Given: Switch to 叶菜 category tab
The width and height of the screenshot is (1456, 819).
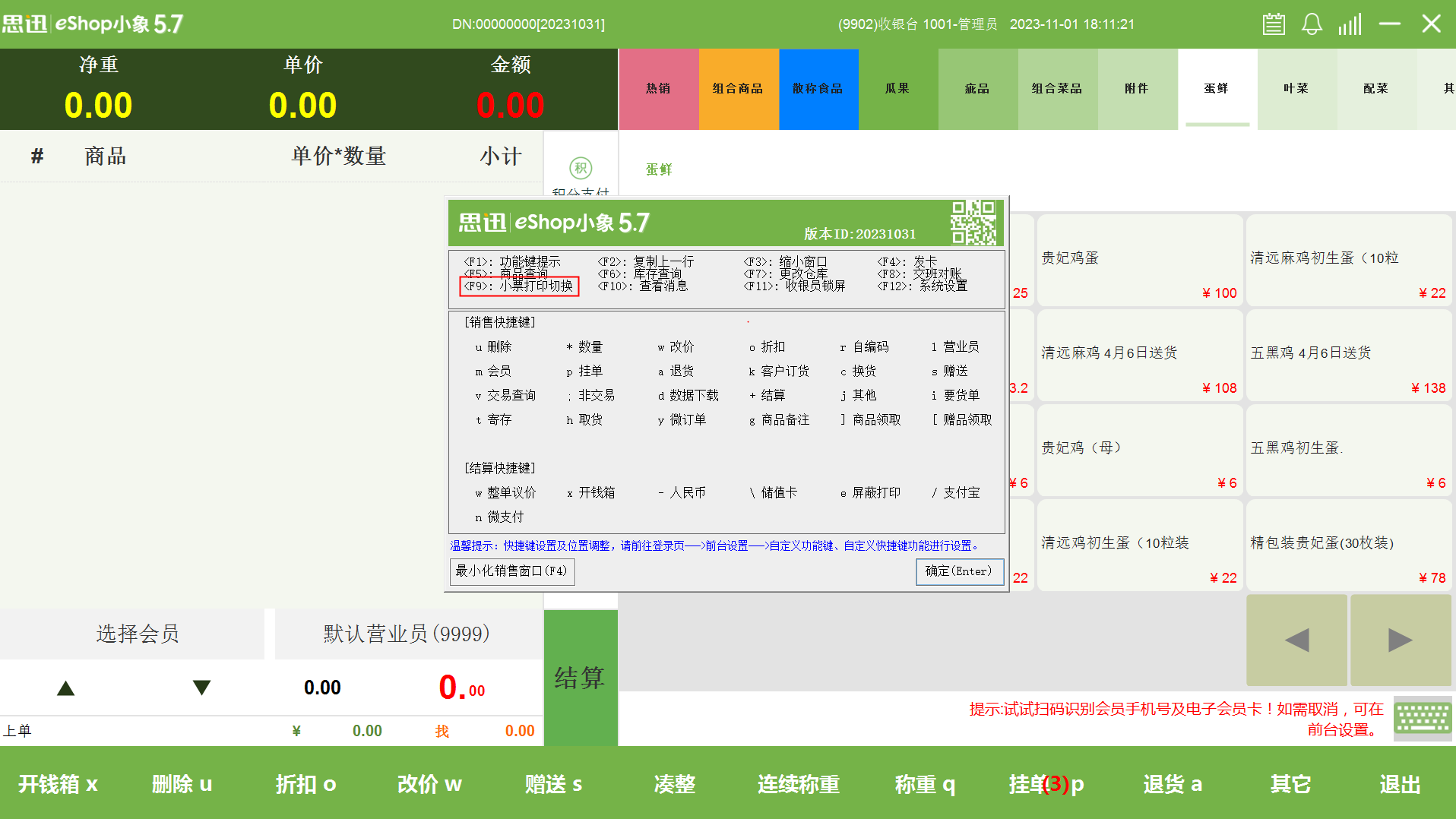Looking at the screenshot, I should click(x=1297, y=89).
